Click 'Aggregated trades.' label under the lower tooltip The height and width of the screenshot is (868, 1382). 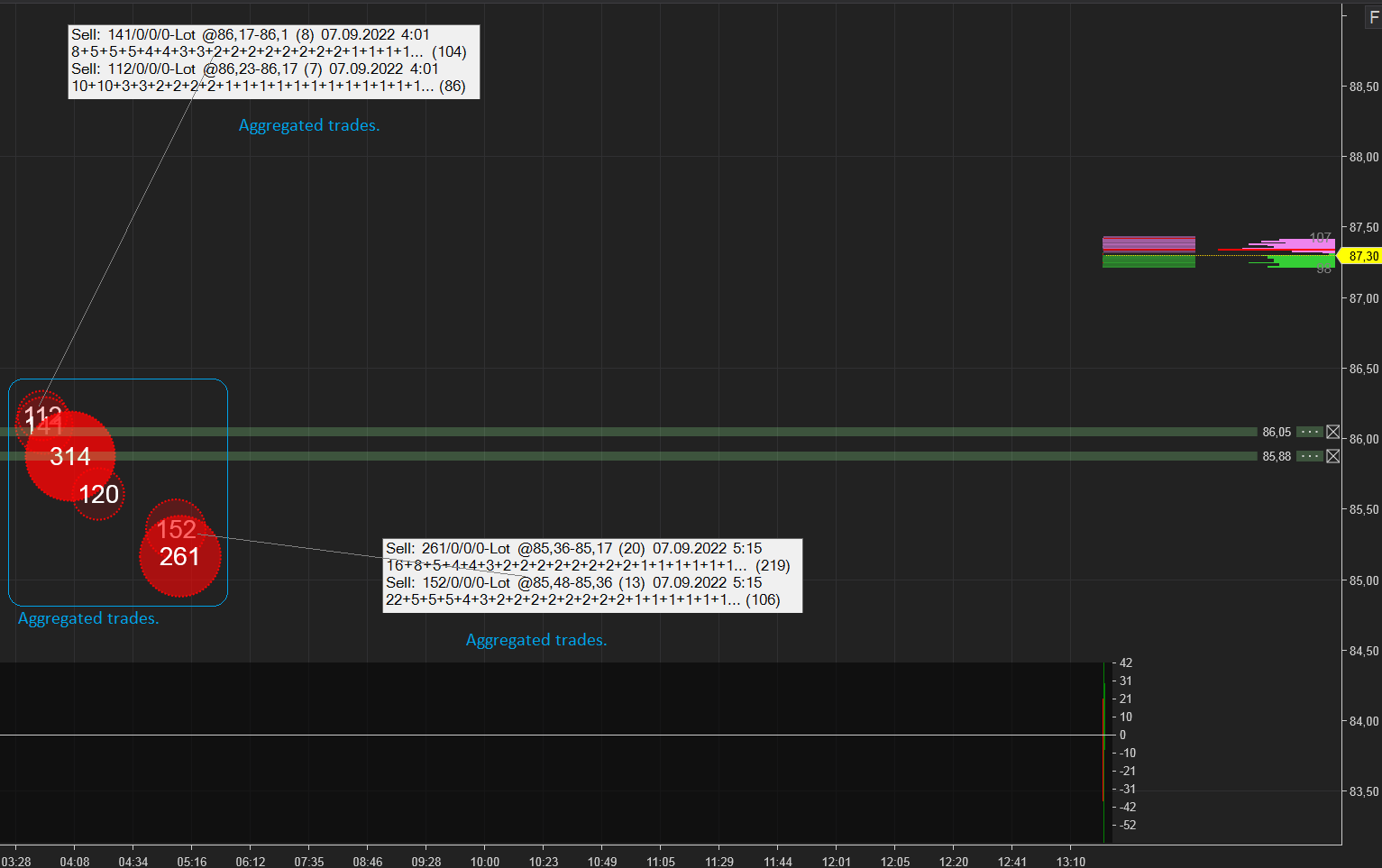click(536, 640)
